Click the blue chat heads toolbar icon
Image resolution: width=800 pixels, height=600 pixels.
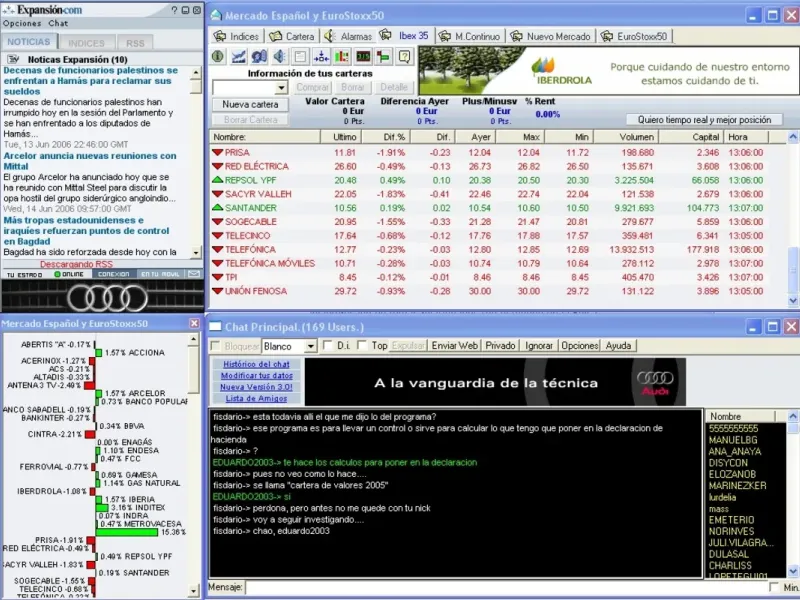[259, 56]
